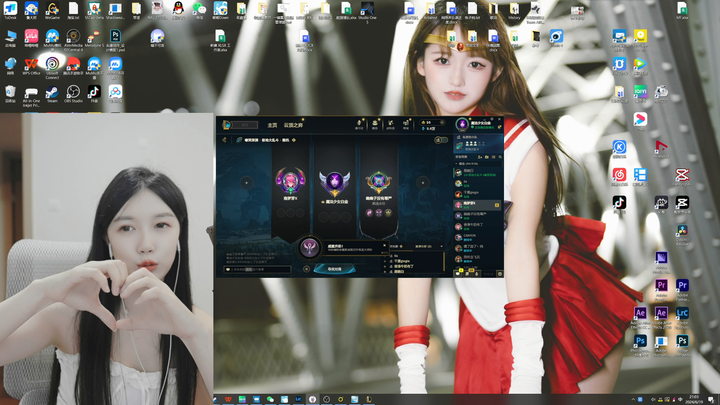Collapse the friends group header arrow
This screenshot has height=405, width=720.
pyautogui.click(x=456, y=163)
